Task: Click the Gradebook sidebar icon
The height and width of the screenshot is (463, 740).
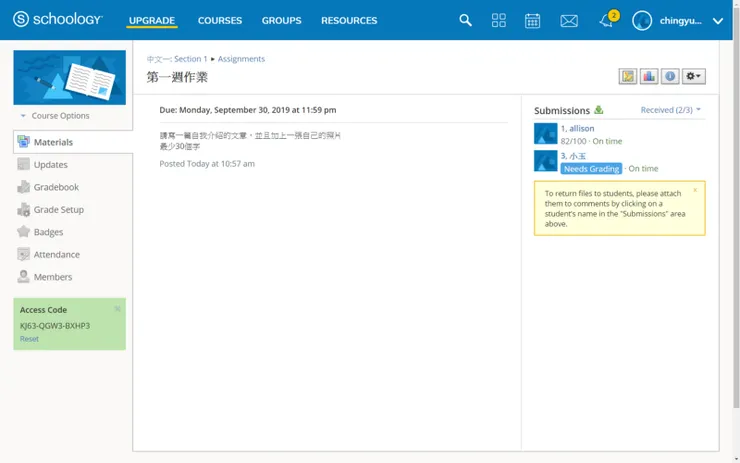Action: point(23,187)
